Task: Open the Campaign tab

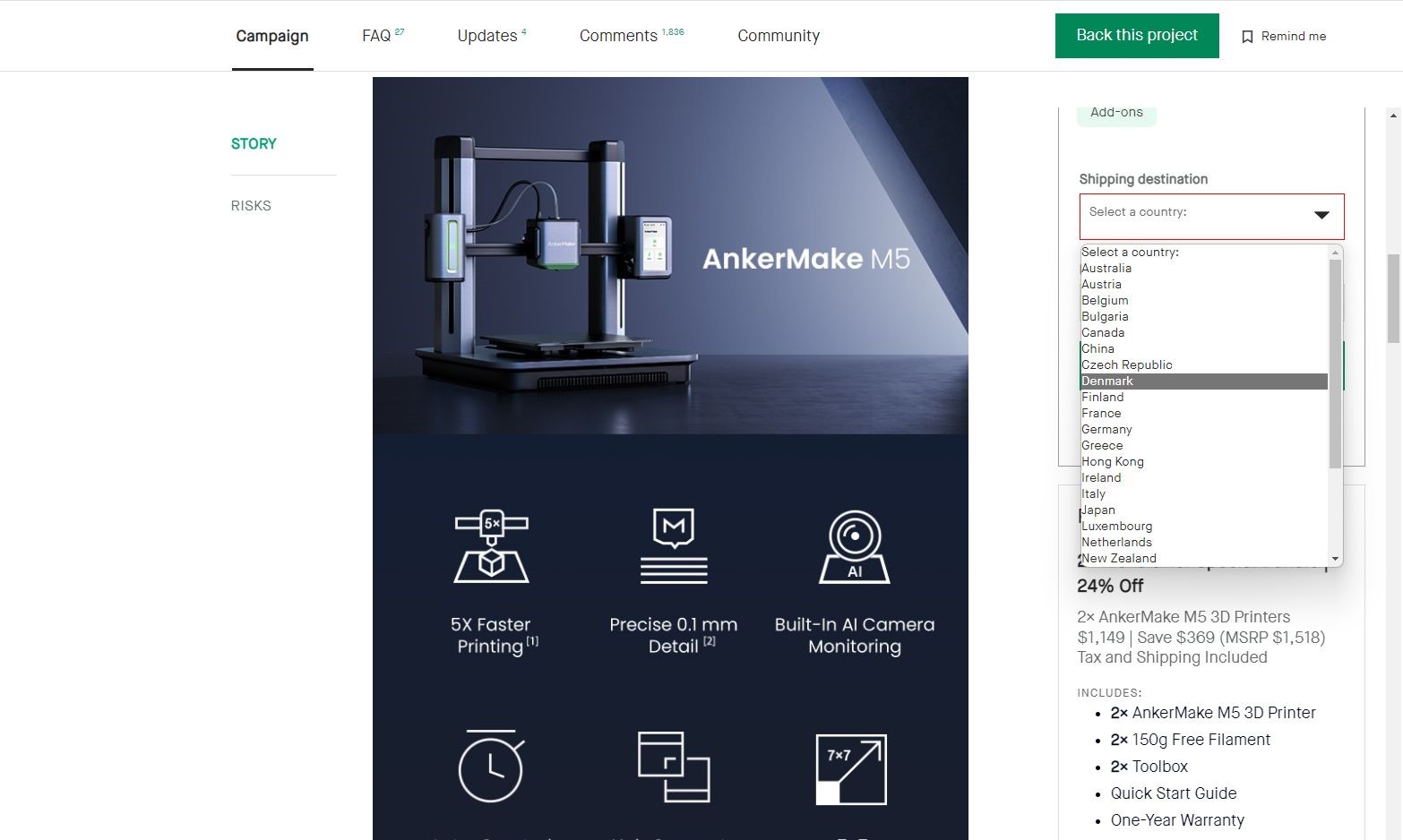Action: click(272, 36)
